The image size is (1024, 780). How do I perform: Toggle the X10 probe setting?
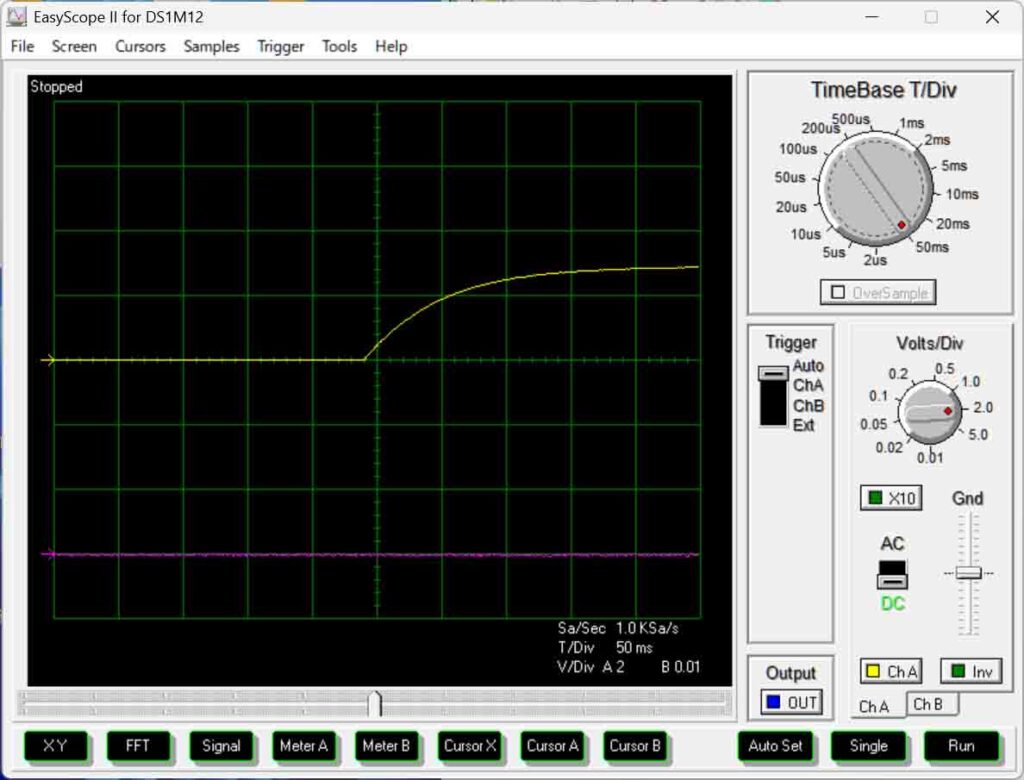pyautogui.click(x=891, y=498)
